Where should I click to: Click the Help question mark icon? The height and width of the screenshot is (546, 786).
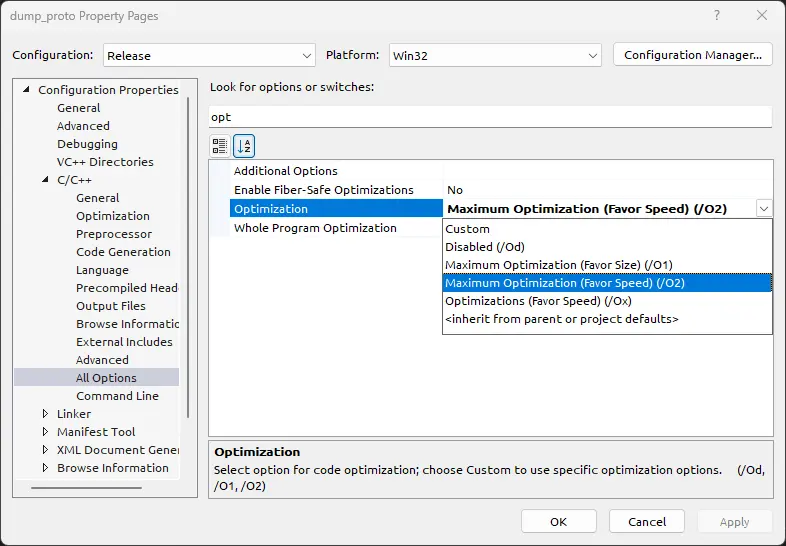pyautogui.click(x=717, y=16)
